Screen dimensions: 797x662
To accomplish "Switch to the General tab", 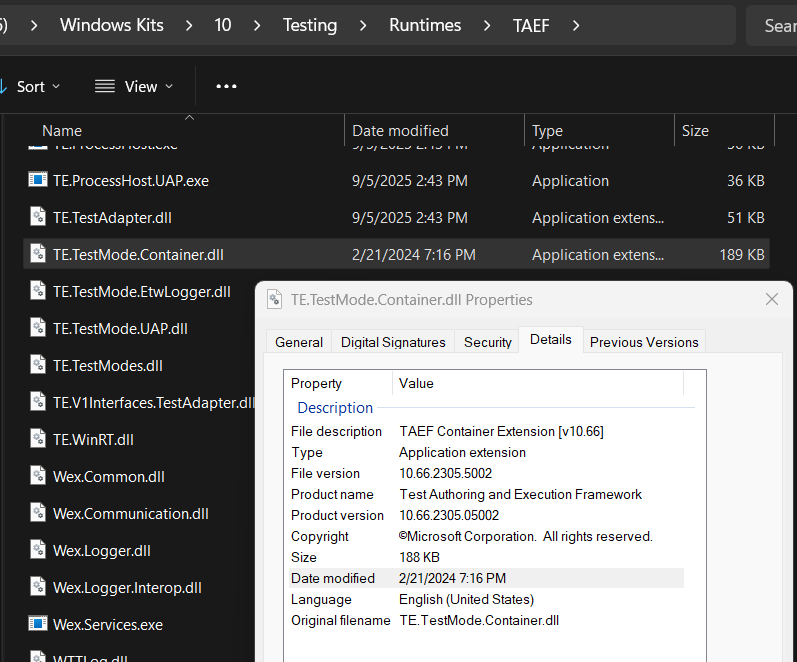I will 299,342.
